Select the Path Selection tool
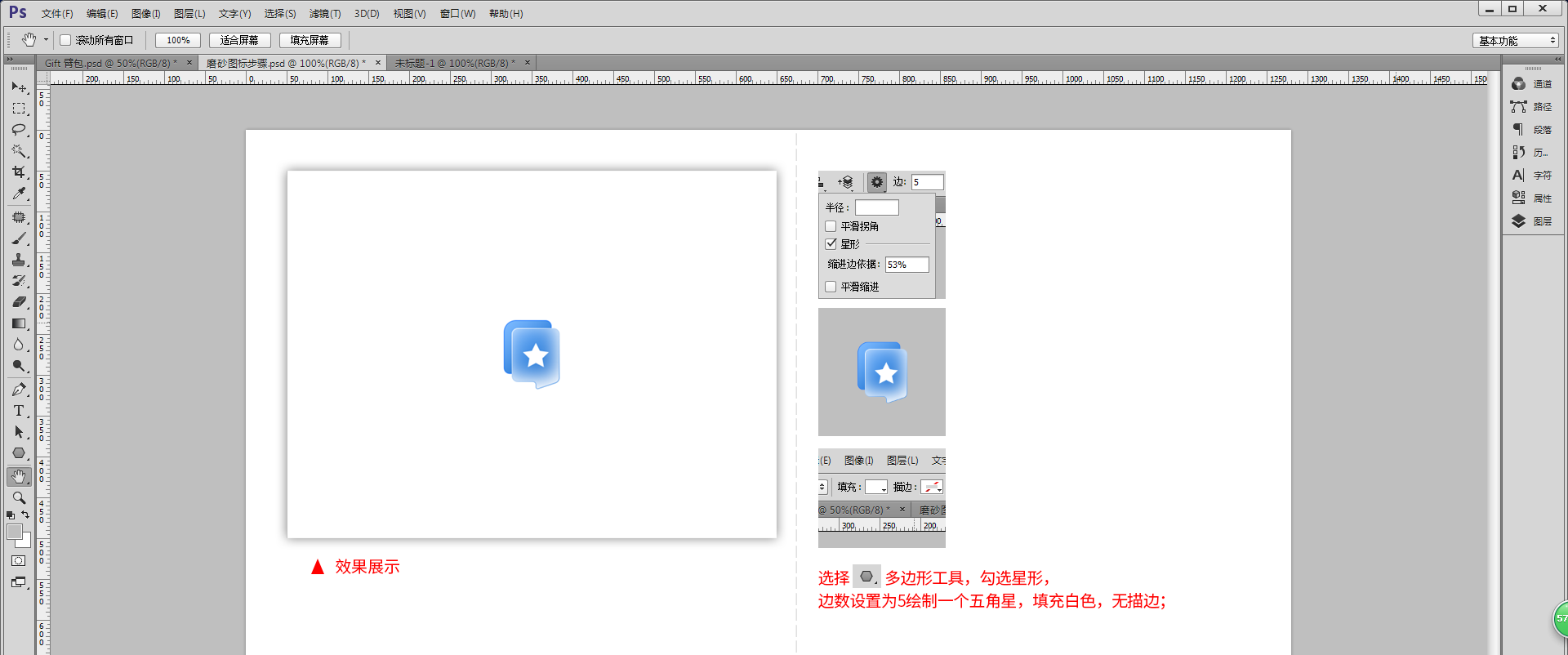The width and height of the screenshot is (1568, 655). coord(19,432)
